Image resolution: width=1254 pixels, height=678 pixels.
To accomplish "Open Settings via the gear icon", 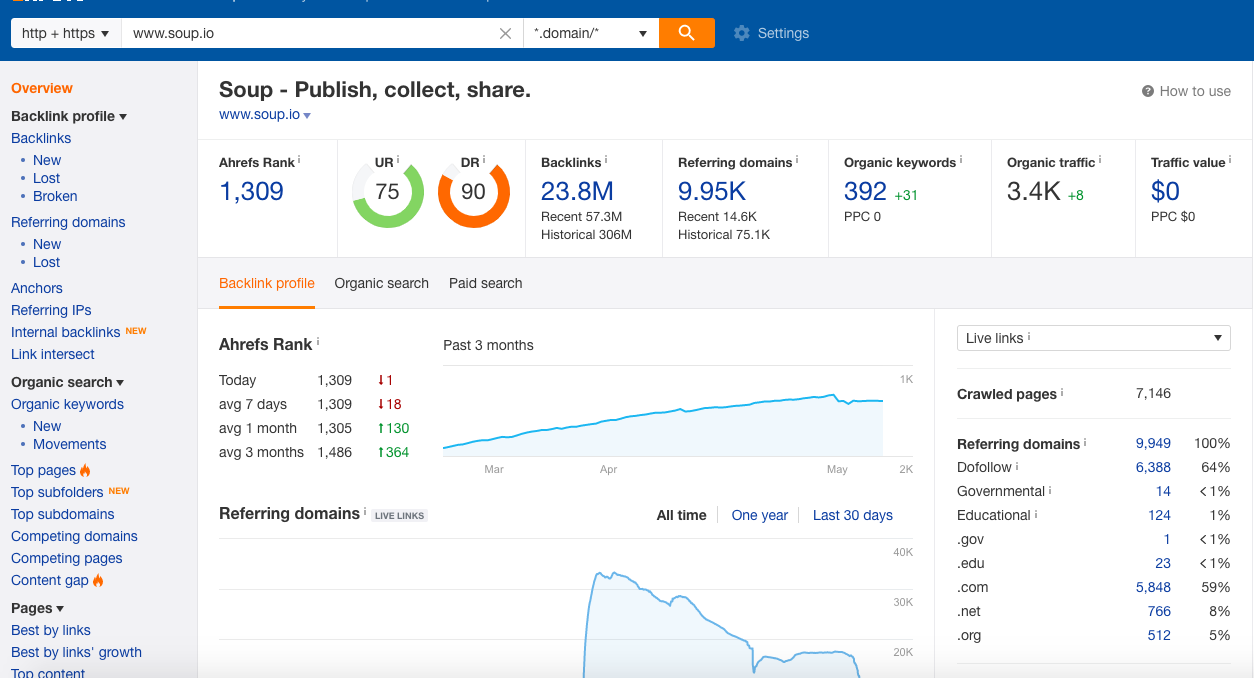I will (x=741, y=33).
